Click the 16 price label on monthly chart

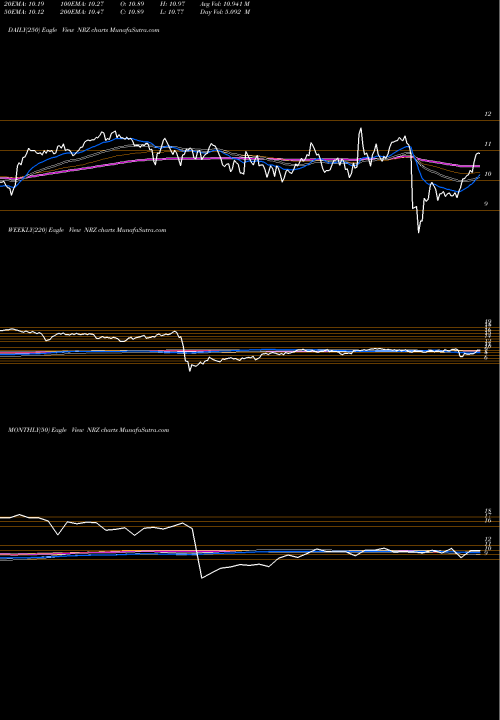pyautogui.click(x=489, y=520)
